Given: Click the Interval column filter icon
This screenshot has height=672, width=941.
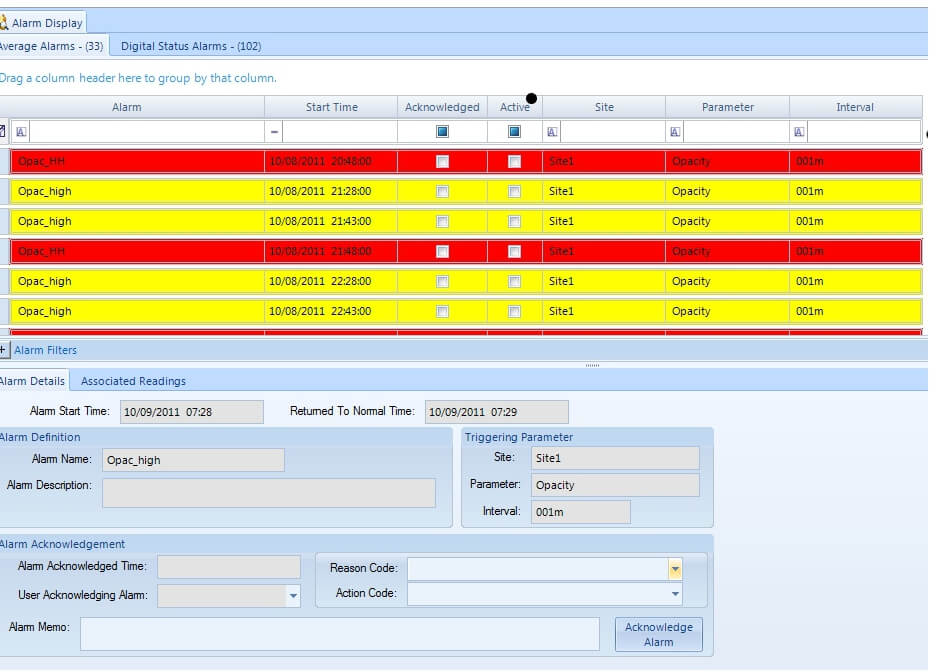Looking at the screenshot, I should pos(799,132).
